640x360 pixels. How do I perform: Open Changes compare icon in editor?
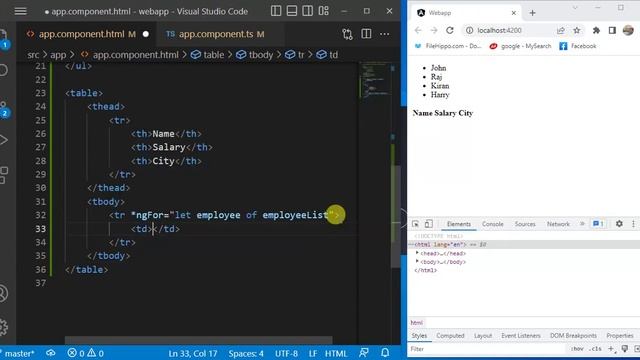coord(347,34)
